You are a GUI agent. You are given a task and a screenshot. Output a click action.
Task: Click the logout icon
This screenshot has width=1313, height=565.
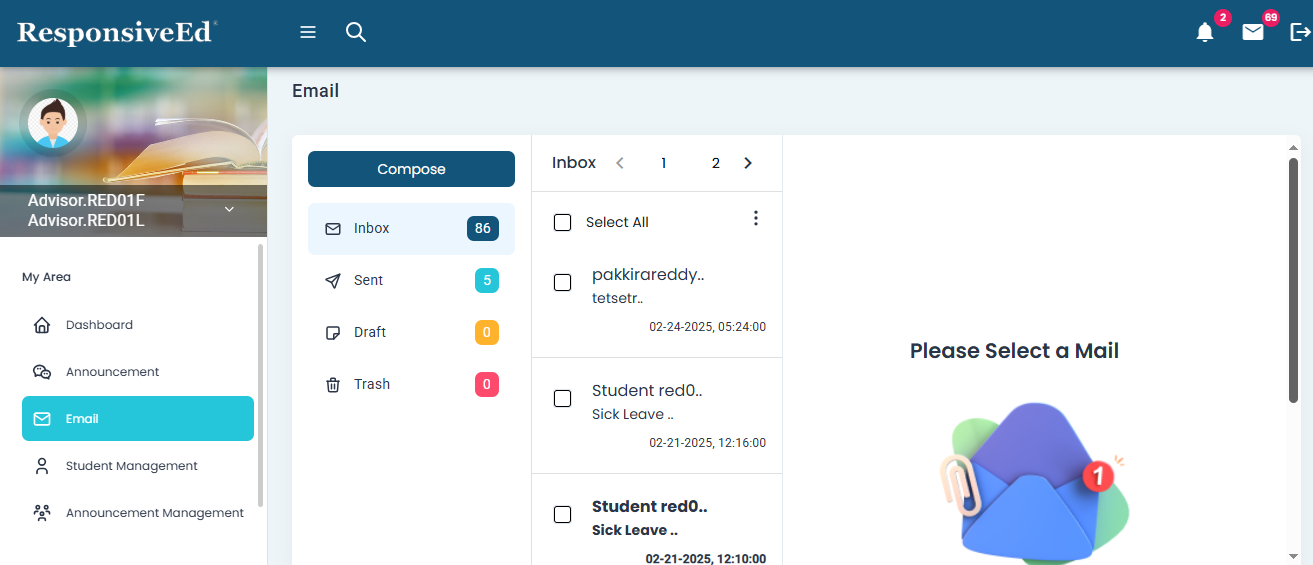click(x=1300, y=33)
